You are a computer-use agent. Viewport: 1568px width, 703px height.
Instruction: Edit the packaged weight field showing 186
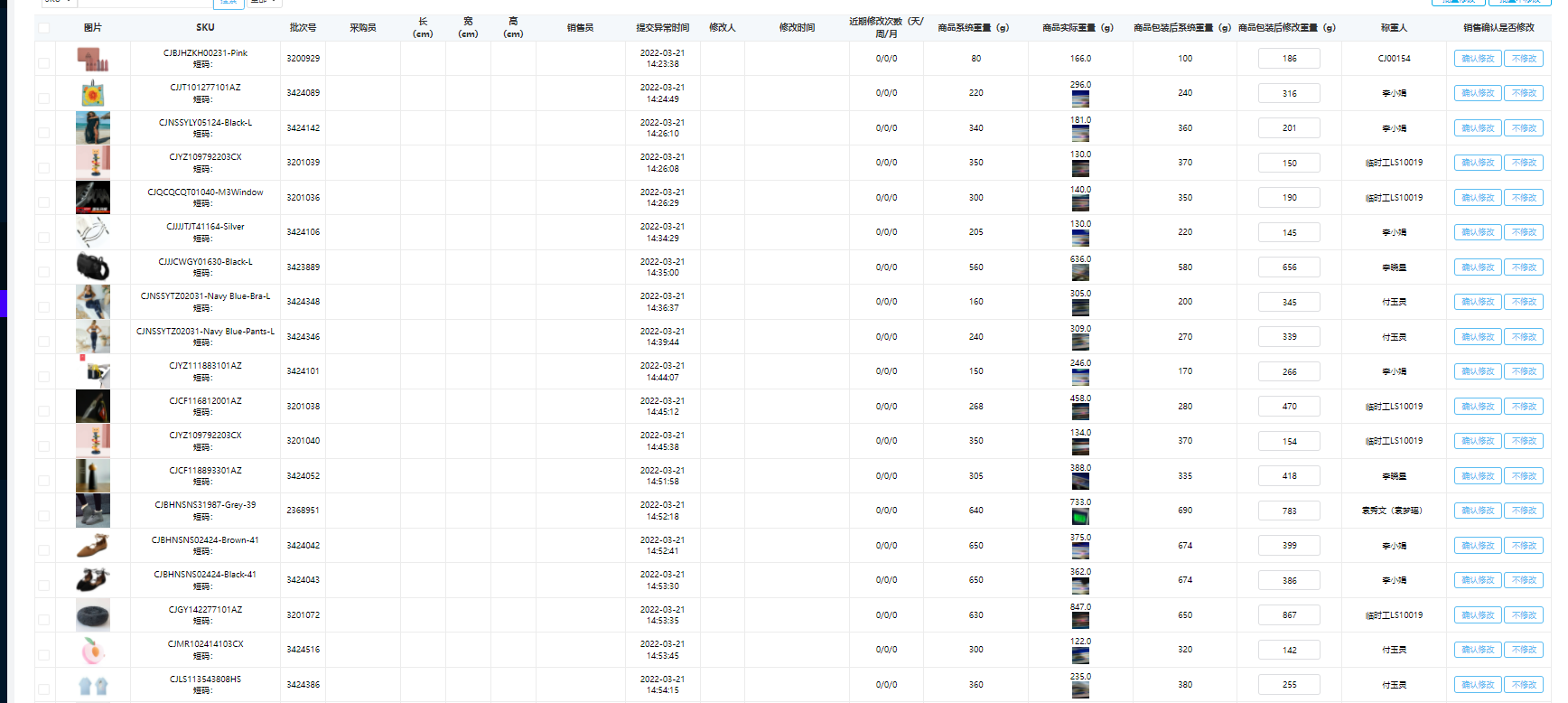[1289, 59]
